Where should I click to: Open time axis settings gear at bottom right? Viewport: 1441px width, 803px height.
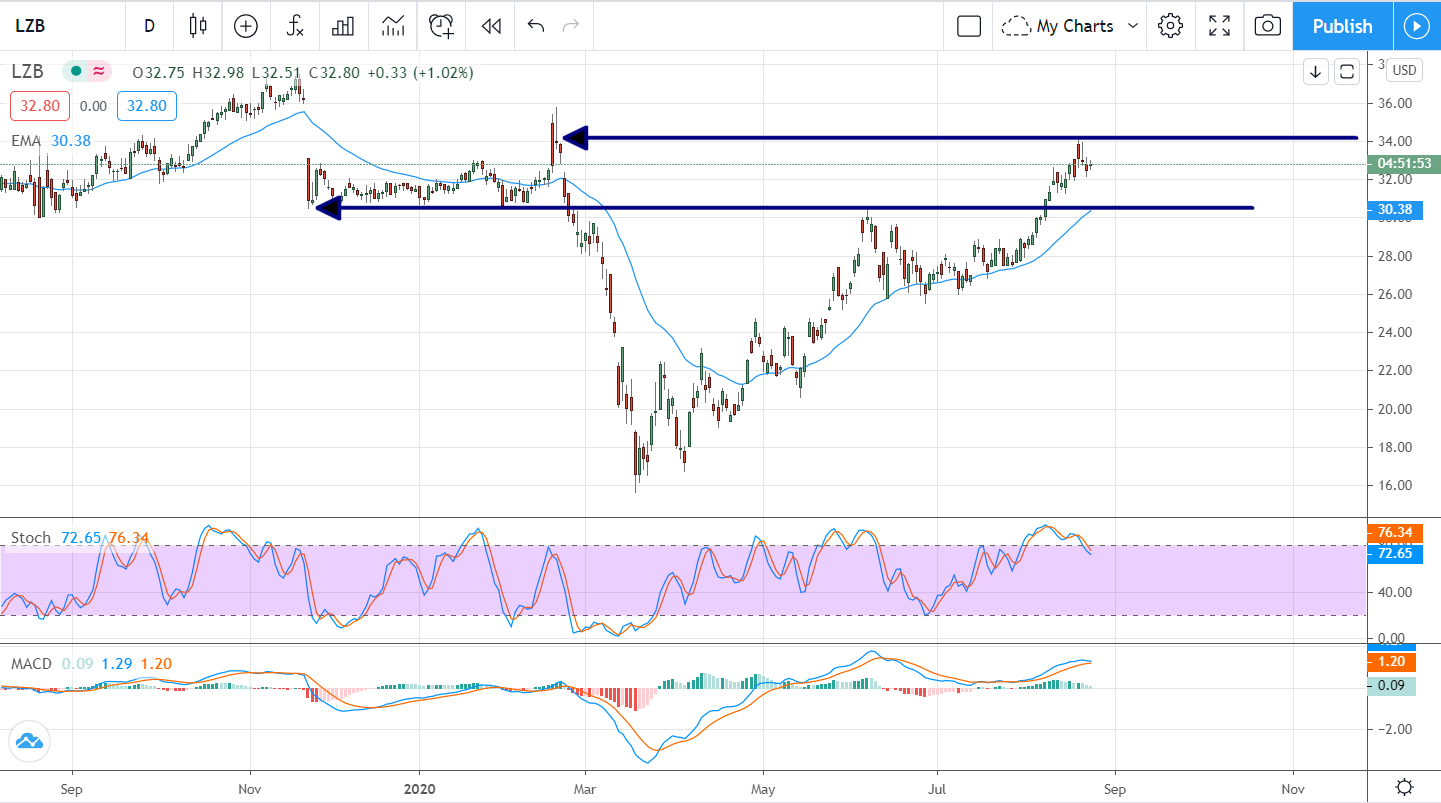(1404, 787)
